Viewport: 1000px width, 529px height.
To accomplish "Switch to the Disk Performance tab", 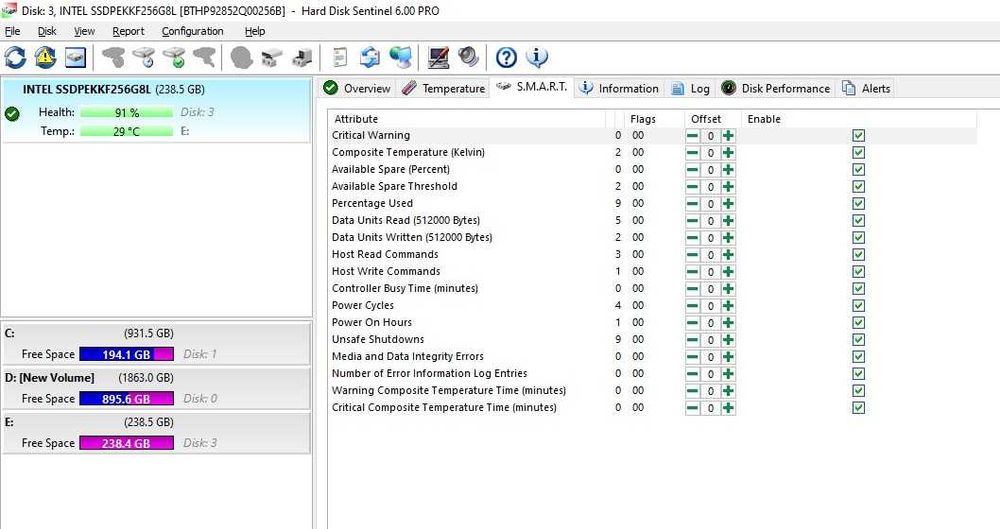I will click(x=776, y=88).
